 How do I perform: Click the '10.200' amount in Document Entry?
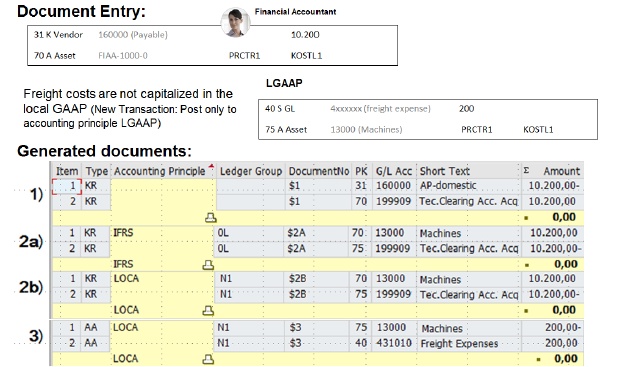pyautogui.click(x=305, y=35)
